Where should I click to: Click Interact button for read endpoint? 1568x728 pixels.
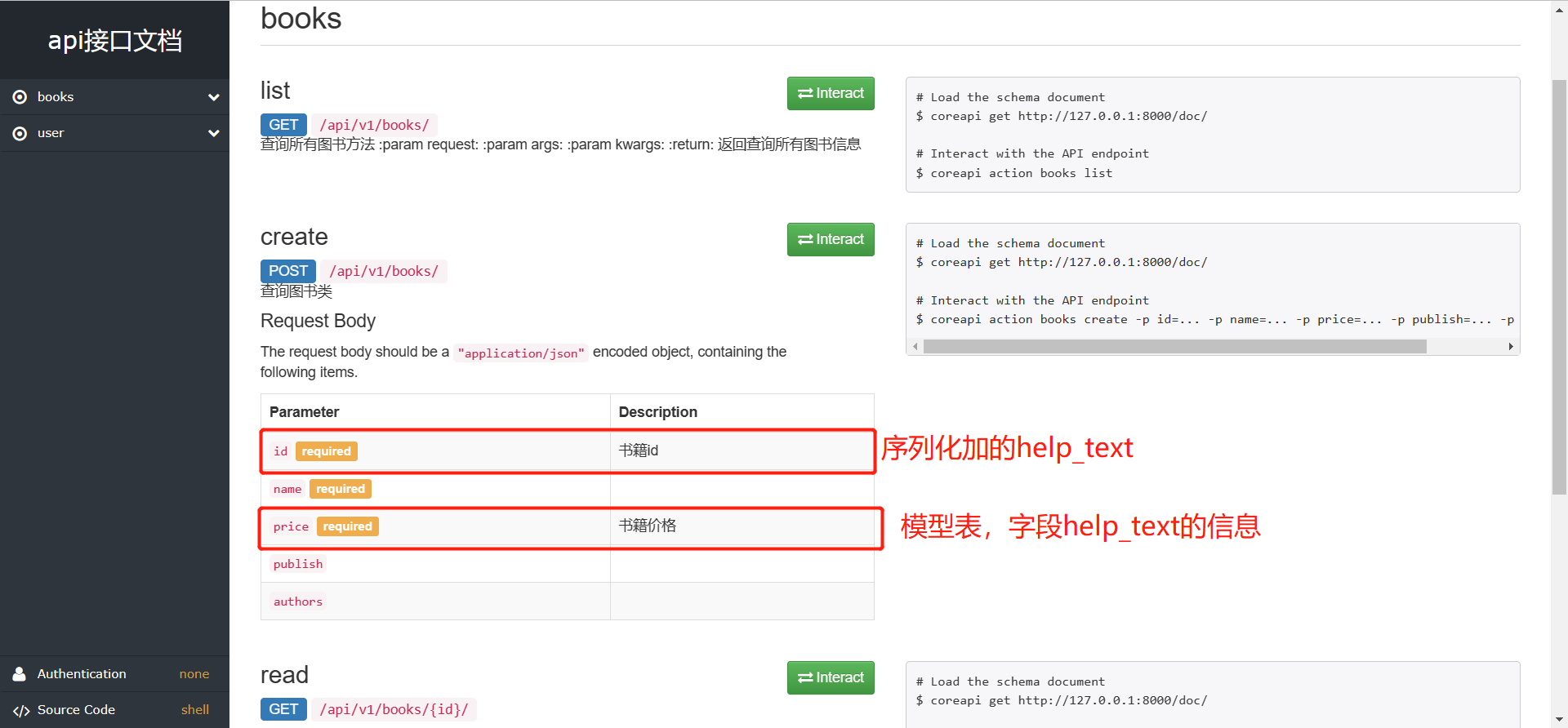click(831, 677)
